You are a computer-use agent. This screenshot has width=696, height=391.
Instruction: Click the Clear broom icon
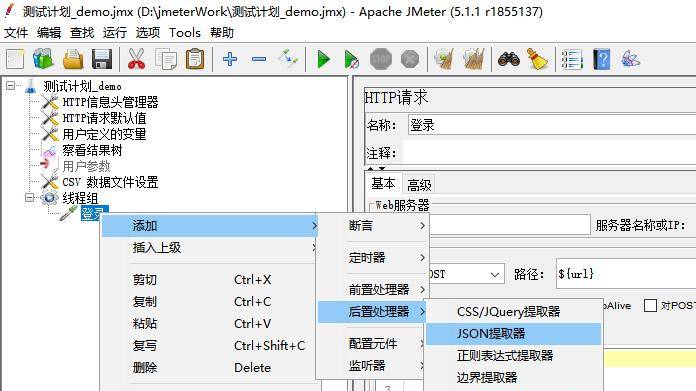click(x=444, y=59)
